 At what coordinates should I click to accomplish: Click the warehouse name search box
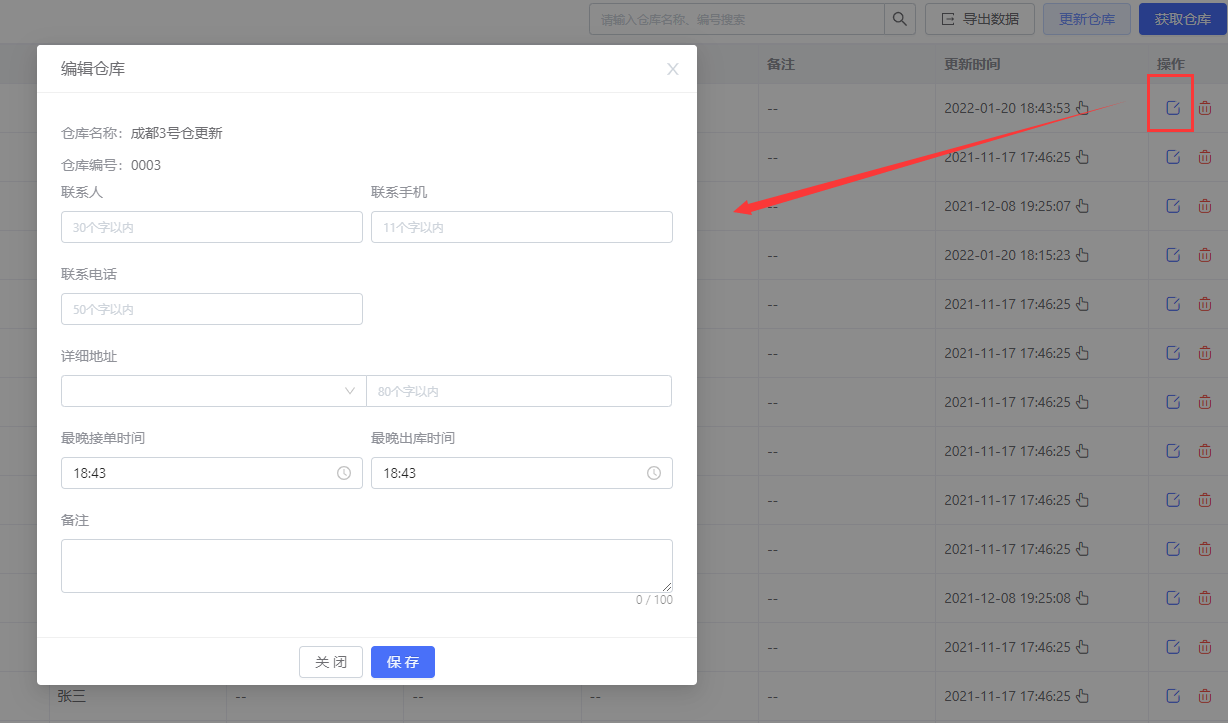click(737, 19)
